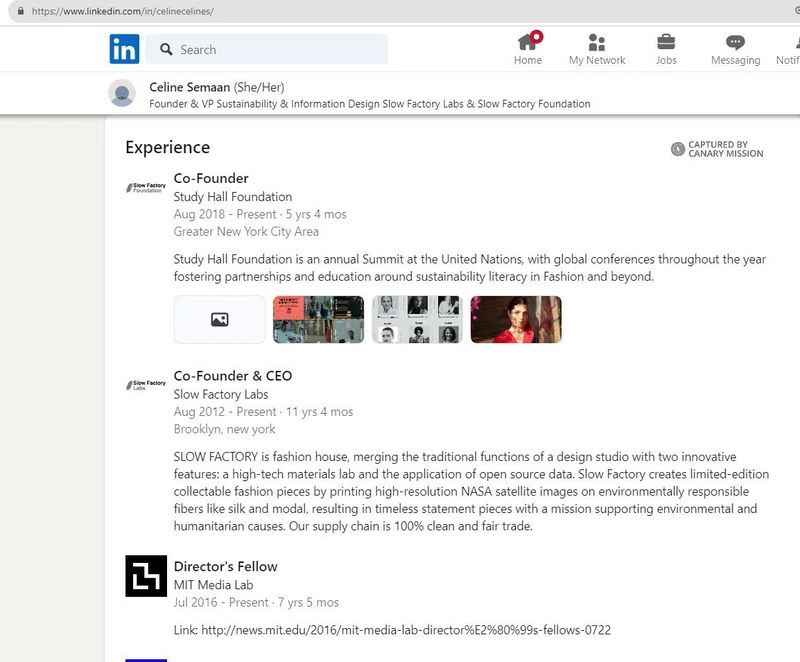Click 'Aug 2012 - Present · 11 yrs 4 mos'
This screenshot has width=800, height=662.
(263, 412)
